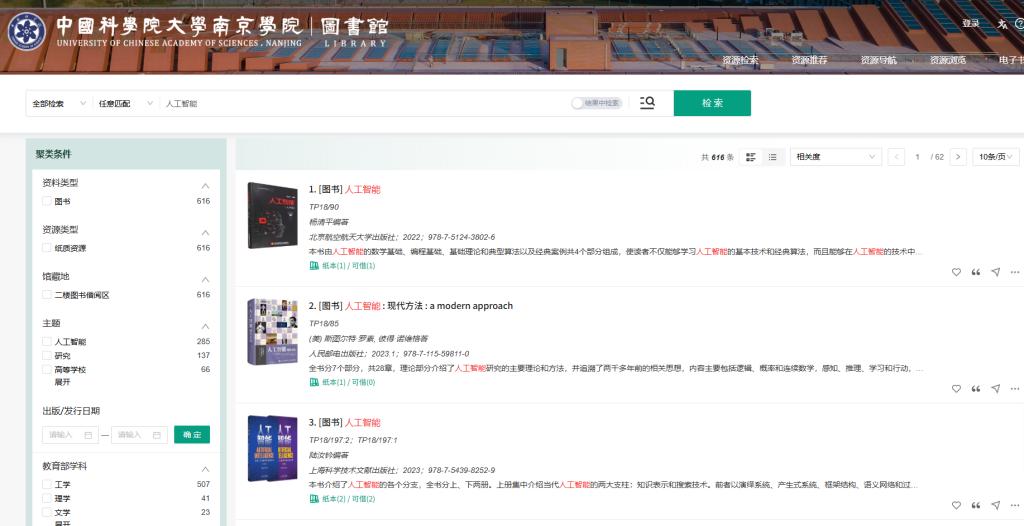Share the third book using arrow icon
The width and height of the screenshot is (1024, 526).
[x=995, y=505]
